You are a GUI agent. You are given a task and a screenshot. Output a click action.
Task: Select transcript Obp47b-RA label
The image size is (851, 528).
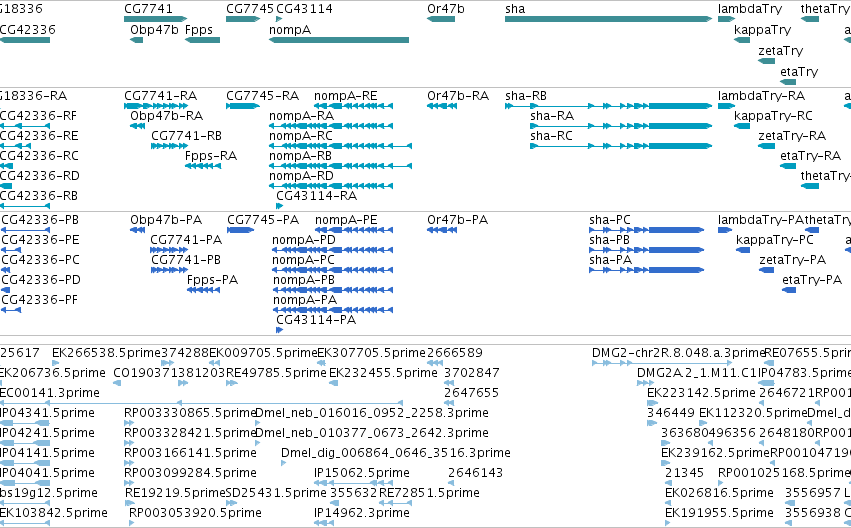(x=166, y=116)
